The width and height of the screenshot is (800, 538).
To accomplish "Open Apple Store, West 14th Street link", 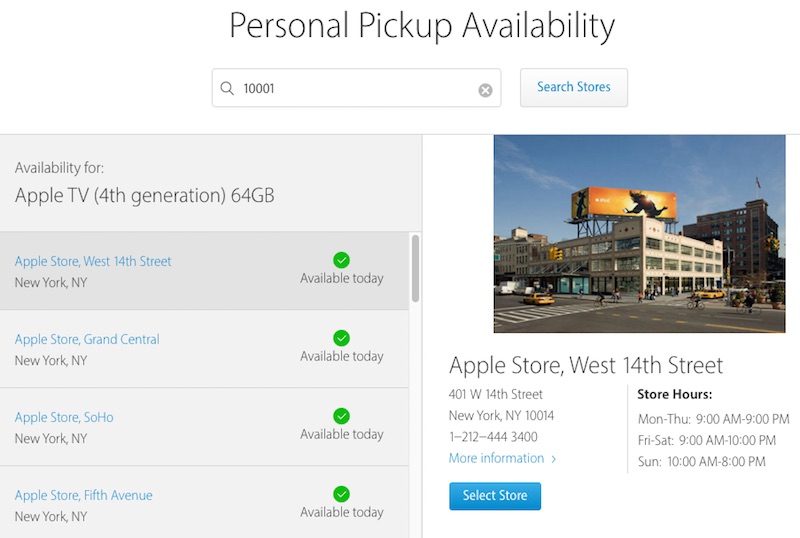I will click(93, 261).
